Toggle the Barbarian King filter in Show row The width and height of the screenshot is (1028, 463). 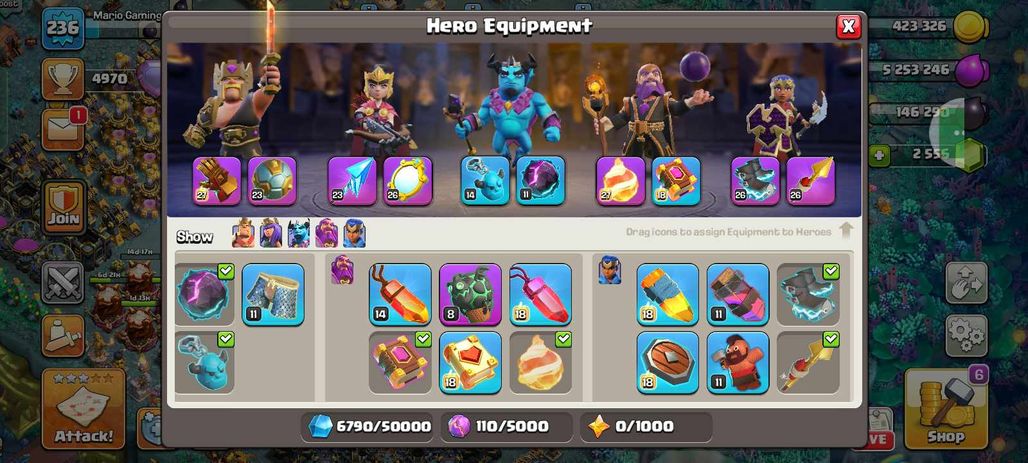(x=243, y=233)
